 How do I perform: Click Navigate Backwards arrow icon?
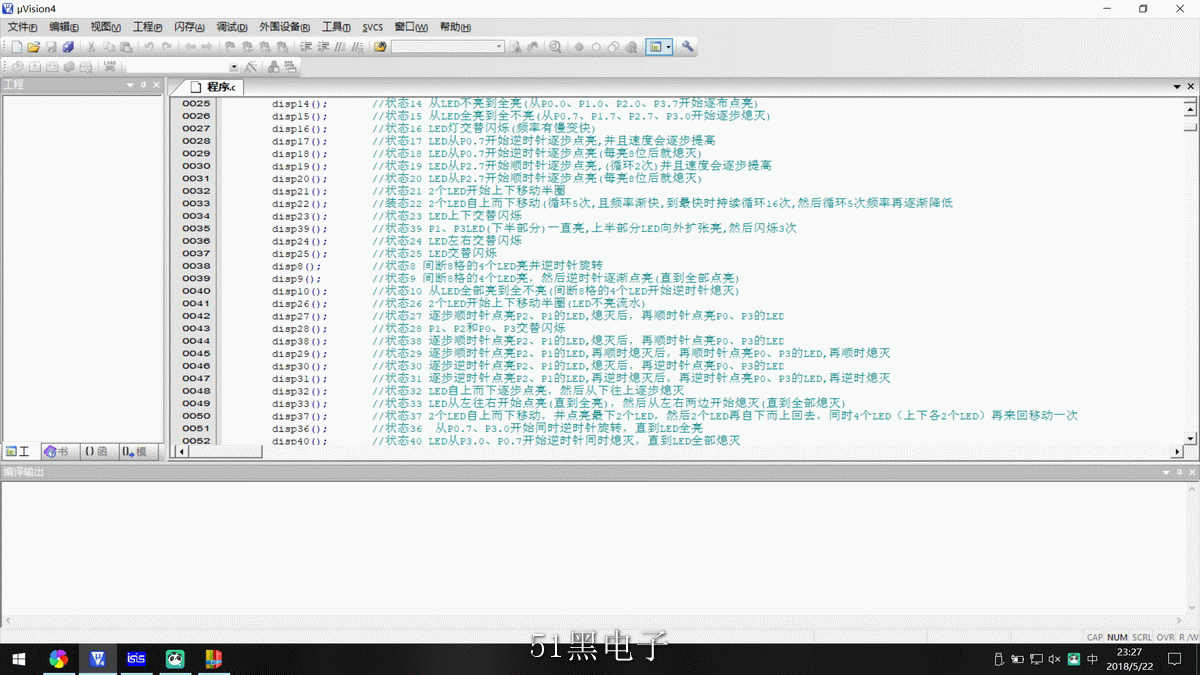pyautogui.click(x=190, y=47)
